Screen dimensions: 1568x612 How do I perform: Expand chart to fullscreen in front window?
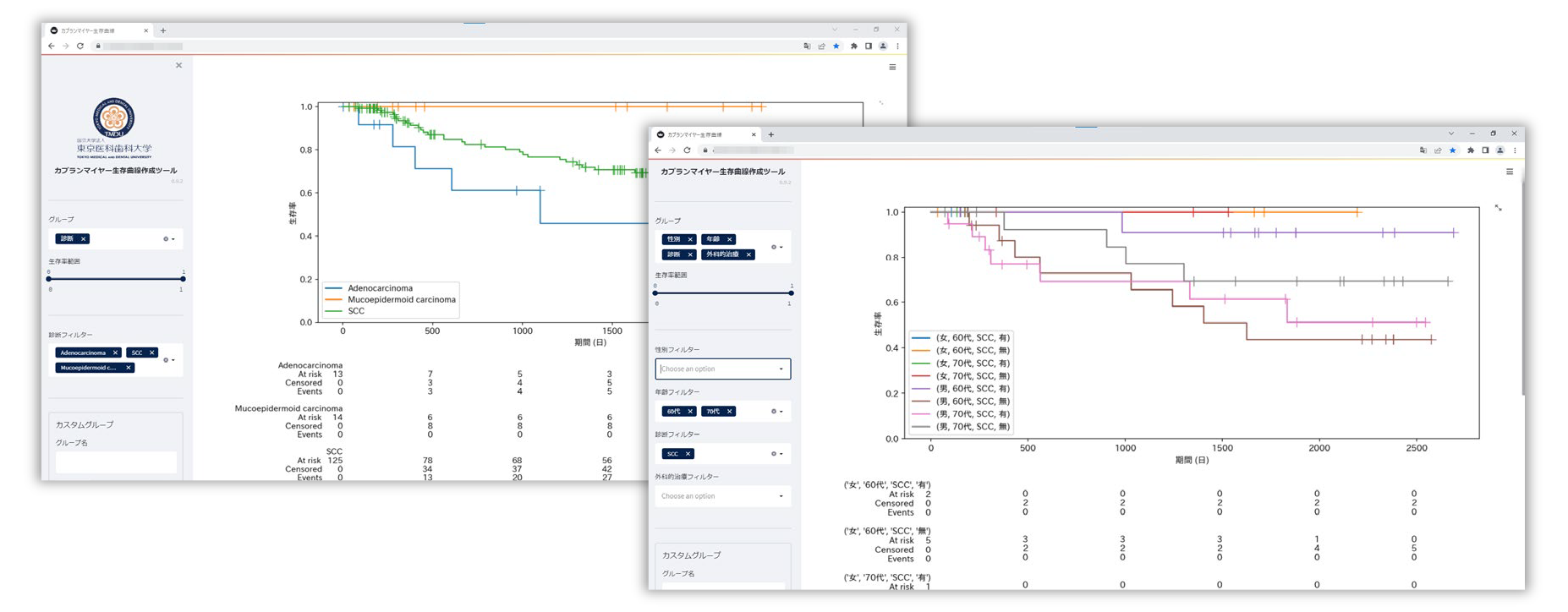(1498, 208)
